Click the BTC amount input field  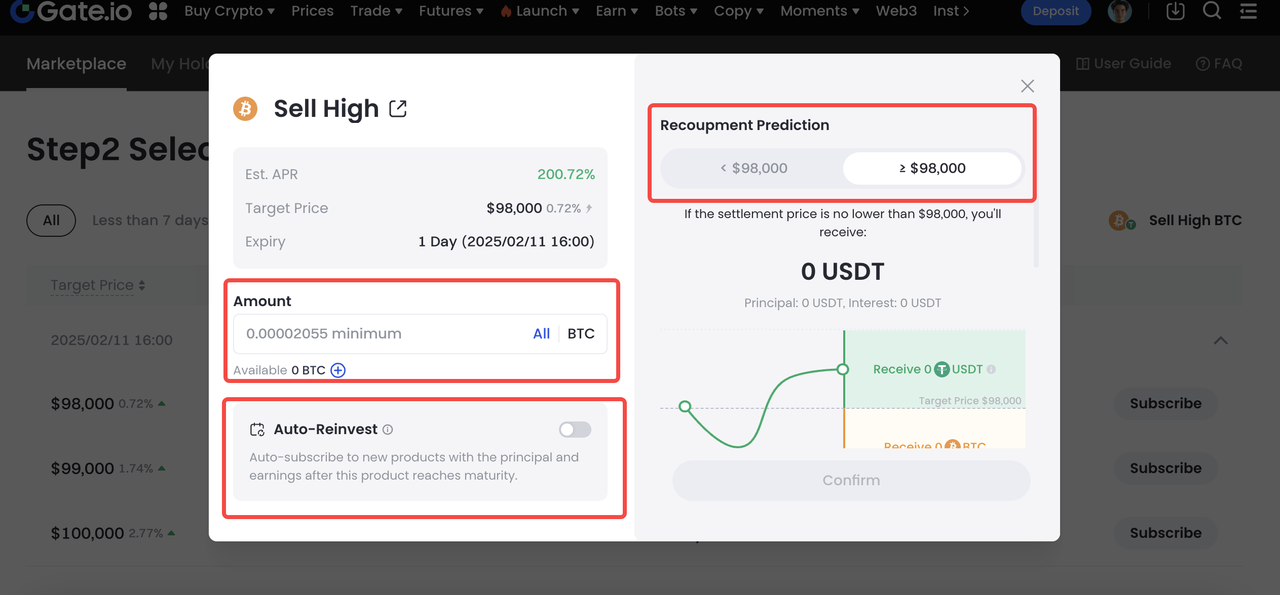(380, 334)
